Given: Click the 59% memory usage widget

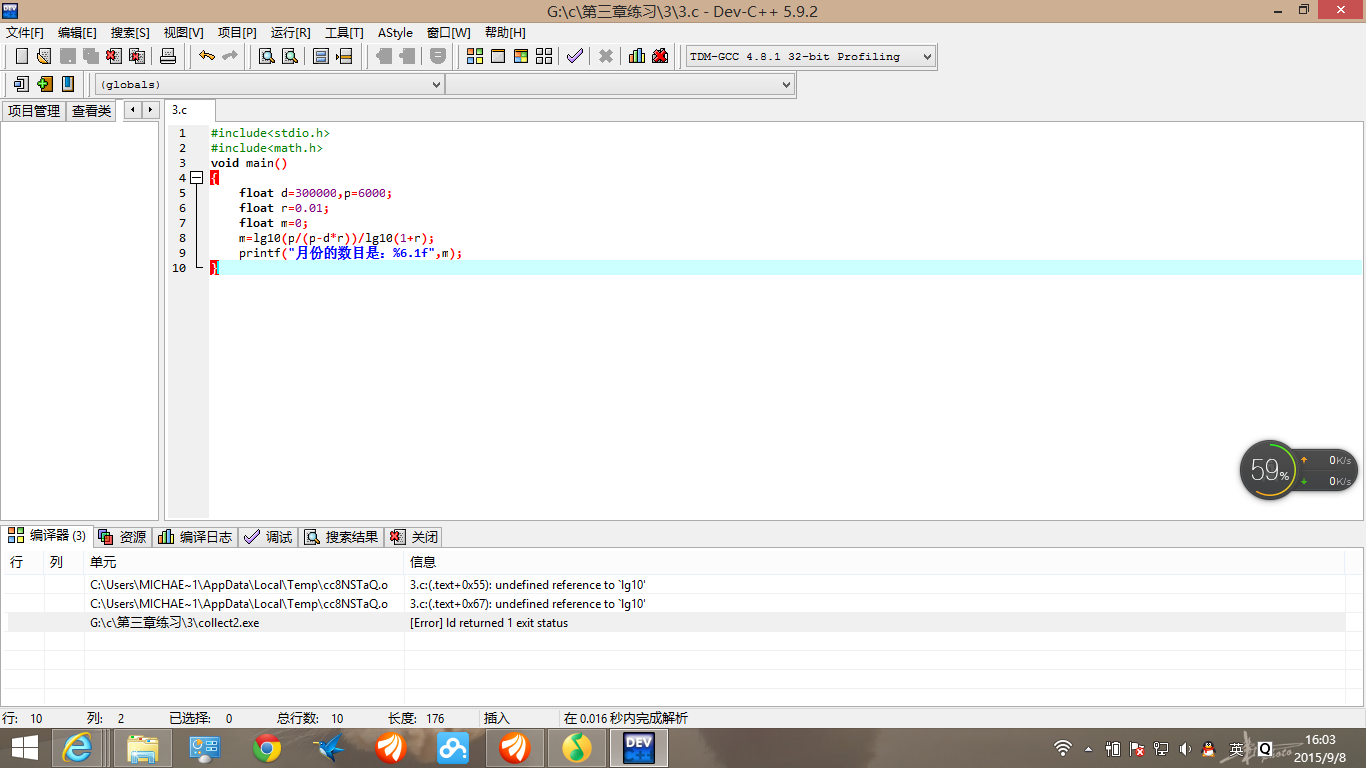Looking at the screenshot, I should click(x=1270, y=469).
